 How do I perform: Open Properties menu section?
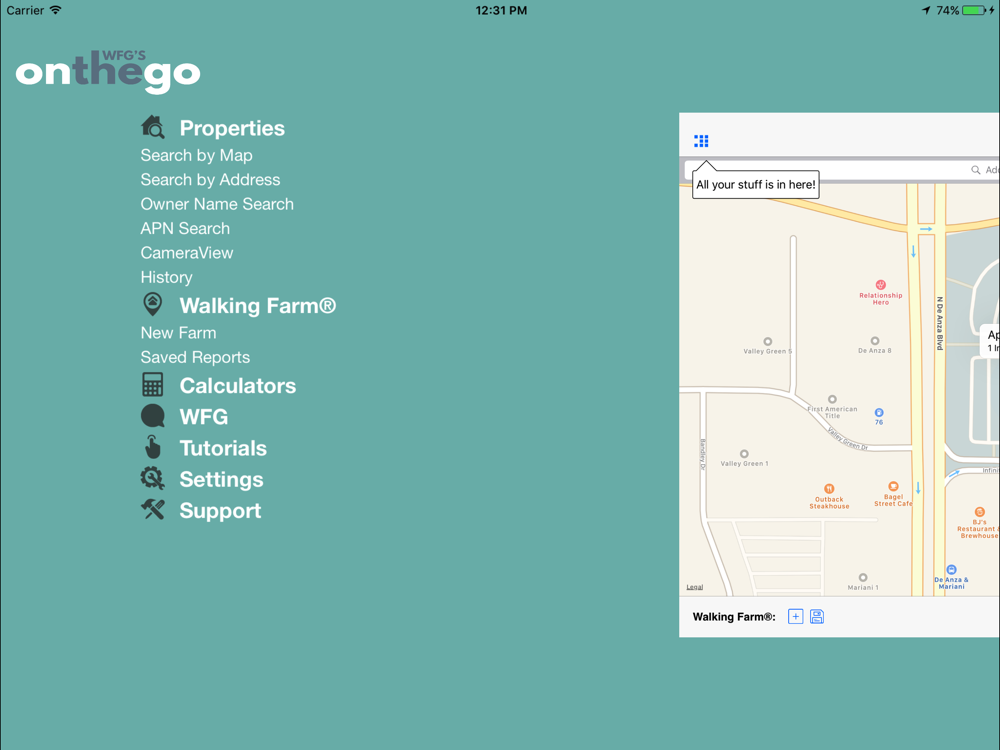232,128
